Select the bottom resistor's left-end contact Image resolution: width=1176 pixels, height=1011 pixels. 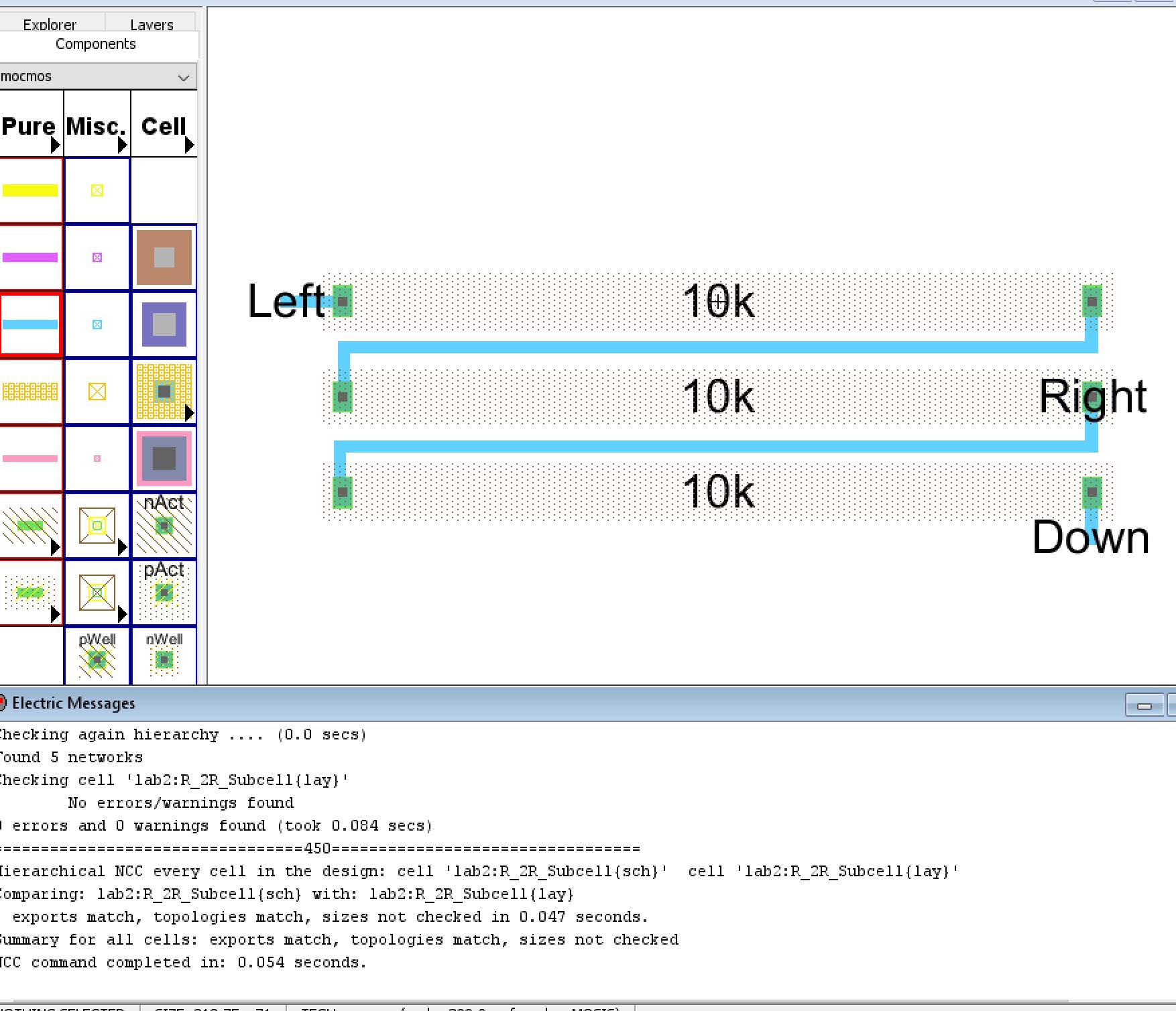[343, 492]
